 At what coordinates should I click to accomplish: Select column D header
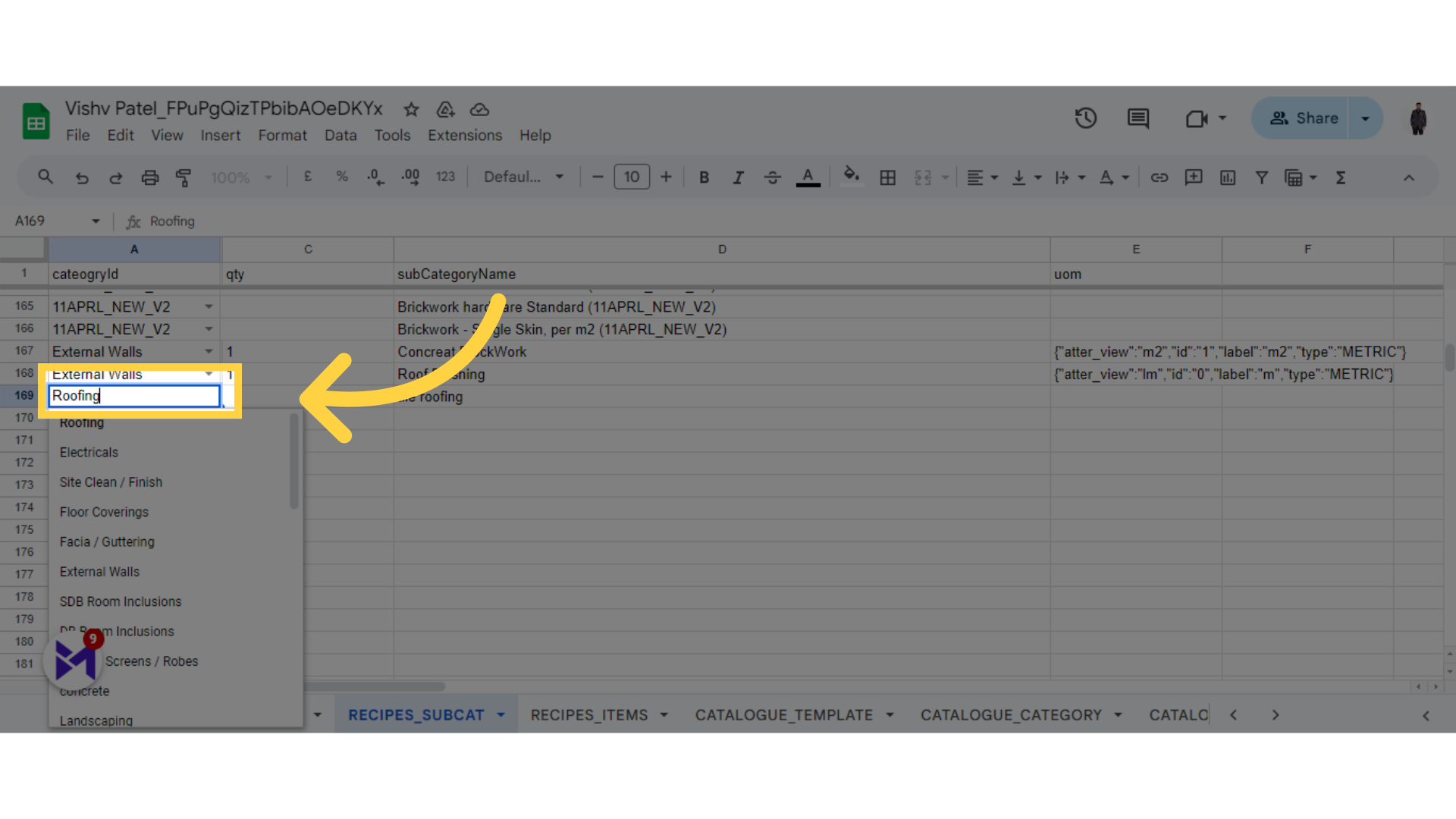[722, 249]
